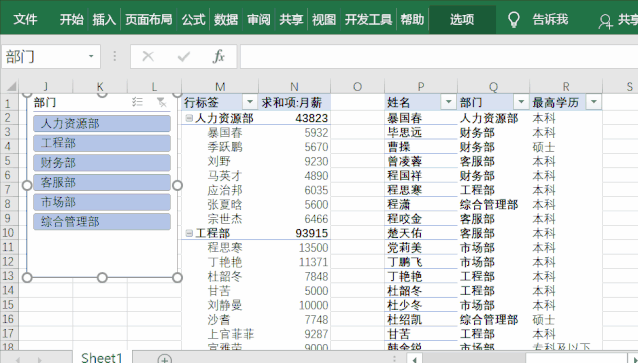The height and width of the screenshot is (363, 638).
Task: Switch to the 开发工具 ribbon tab
Action: click(368, 20)
